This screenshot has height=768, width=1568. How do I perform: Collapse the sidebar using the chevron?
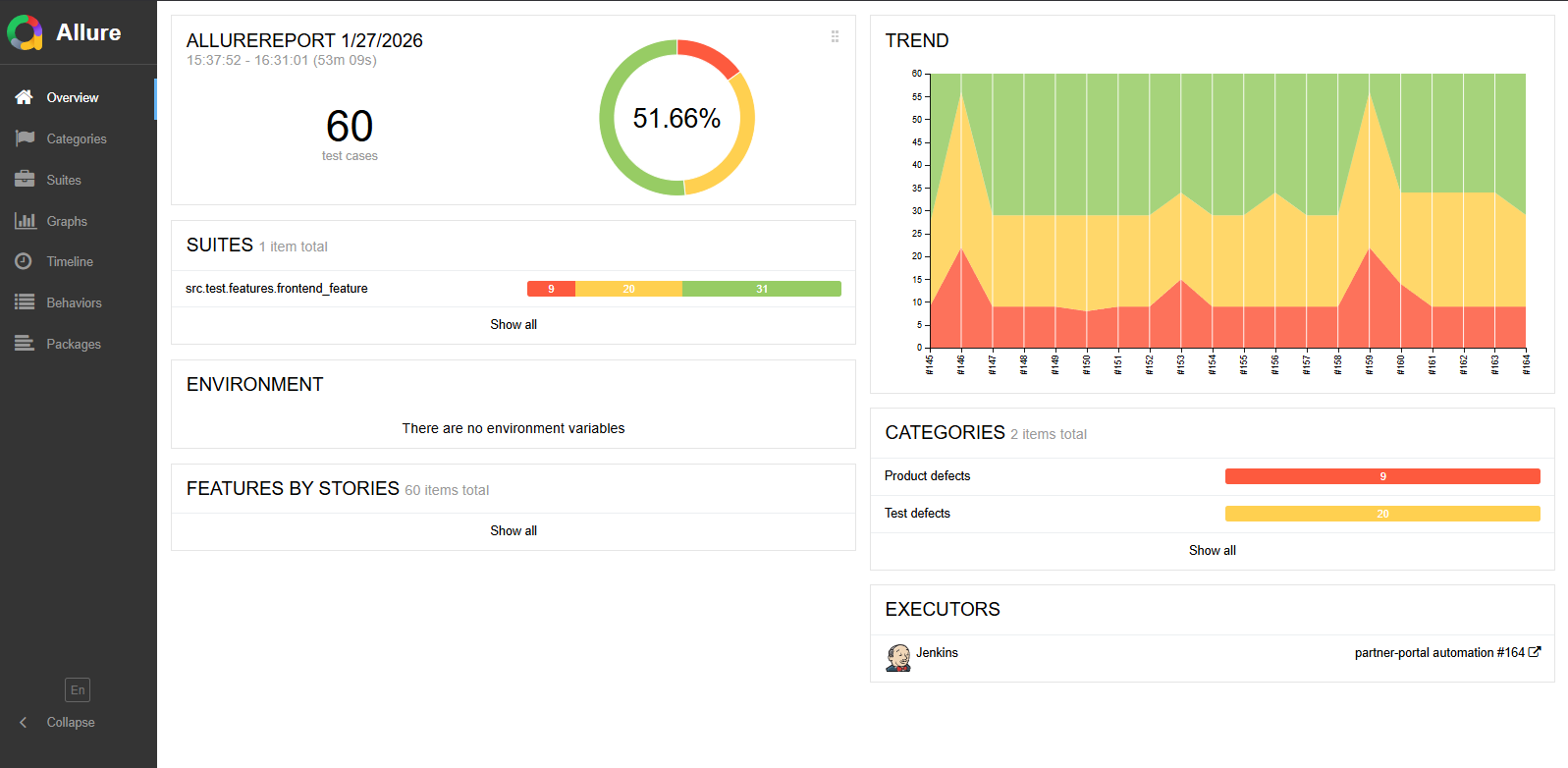pos(24,722)
